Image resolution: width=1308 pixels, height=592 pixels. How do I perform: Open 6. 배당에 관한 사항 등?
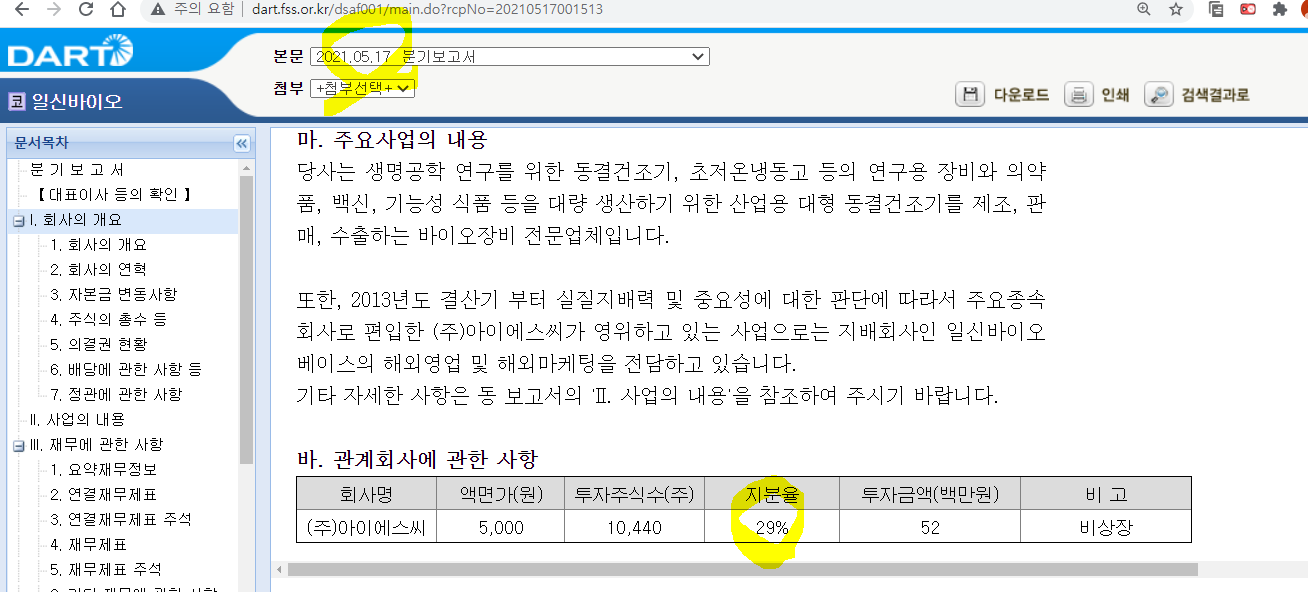(126, 370)
